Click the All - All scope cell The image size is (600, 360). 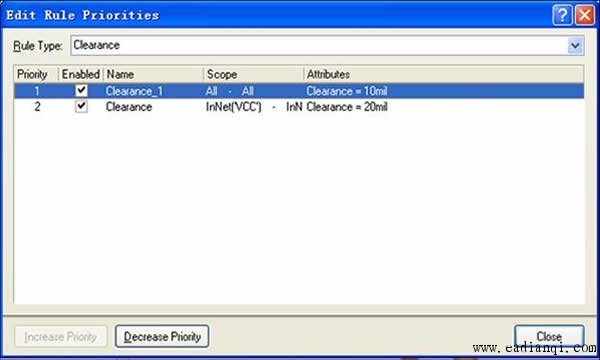pyautogui.click(x=230, y=91)
